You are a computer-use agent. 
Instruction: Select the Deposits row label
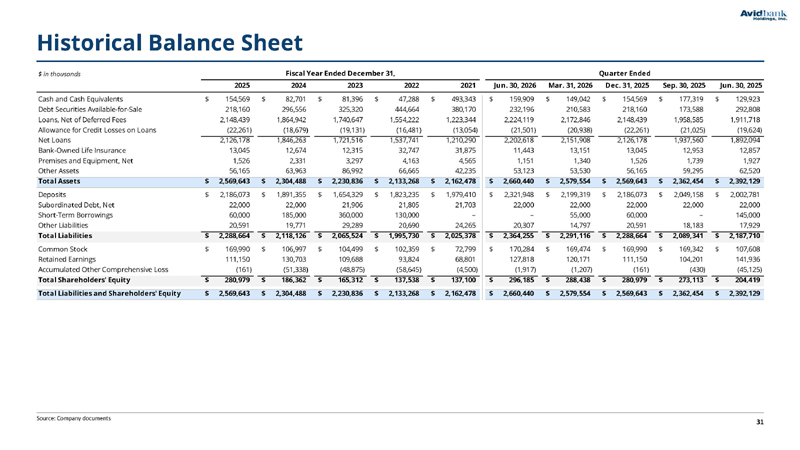pos(52,194)
